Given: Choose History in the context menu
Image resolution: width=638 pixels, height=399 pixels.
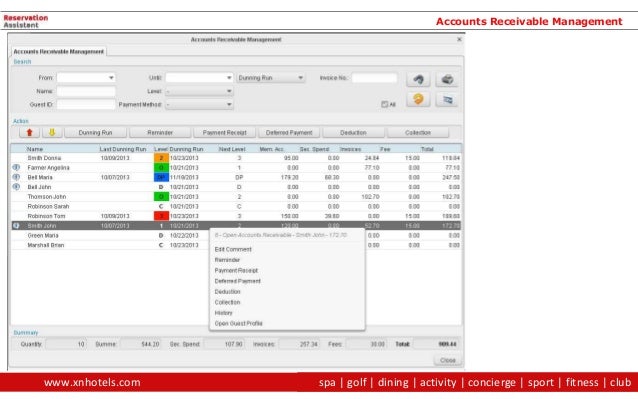Looking at the screenshot, I should [223, 313].
